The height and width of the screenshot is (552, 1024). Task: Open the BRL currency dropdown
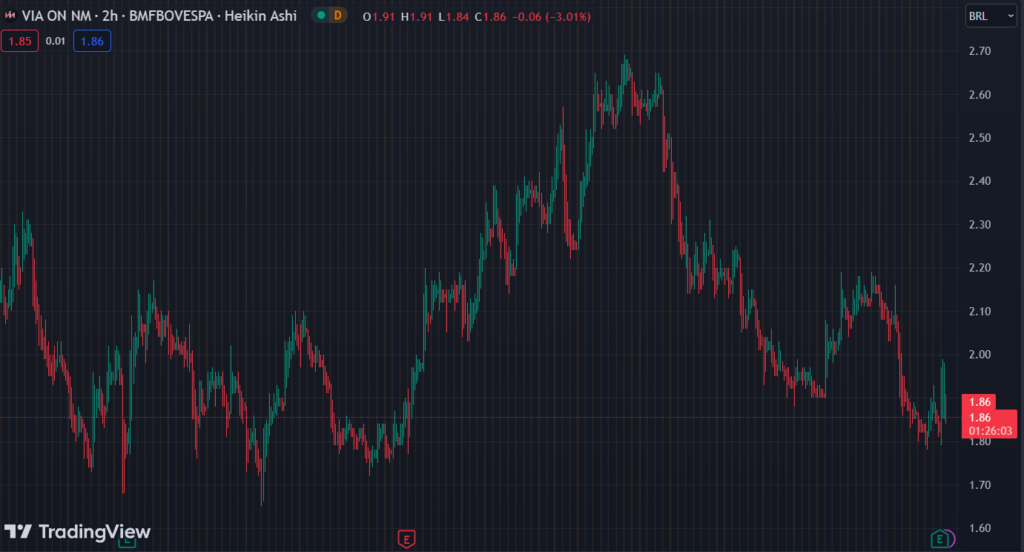coord(991,16)
